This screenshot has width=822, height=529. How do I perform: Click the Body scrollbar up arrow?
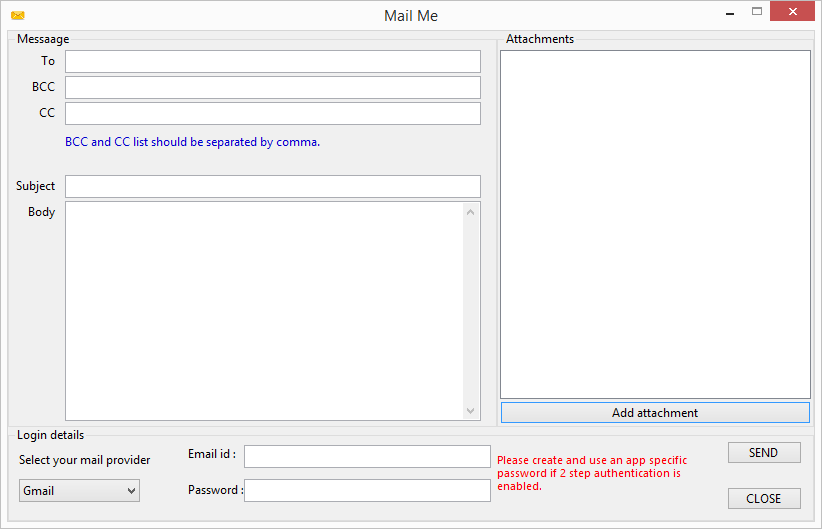[x=470, y=212]
